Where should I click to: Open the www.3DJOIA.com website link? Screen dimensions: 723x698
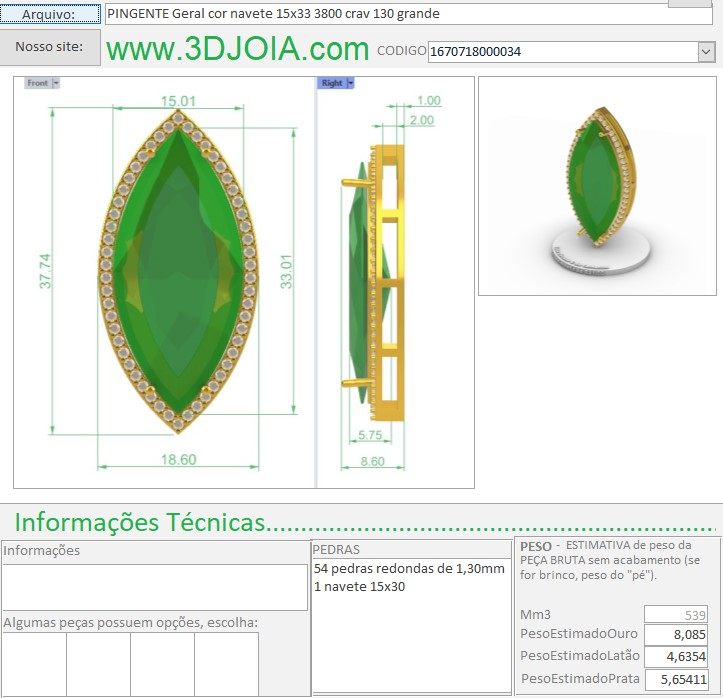(x=237, y=49)
